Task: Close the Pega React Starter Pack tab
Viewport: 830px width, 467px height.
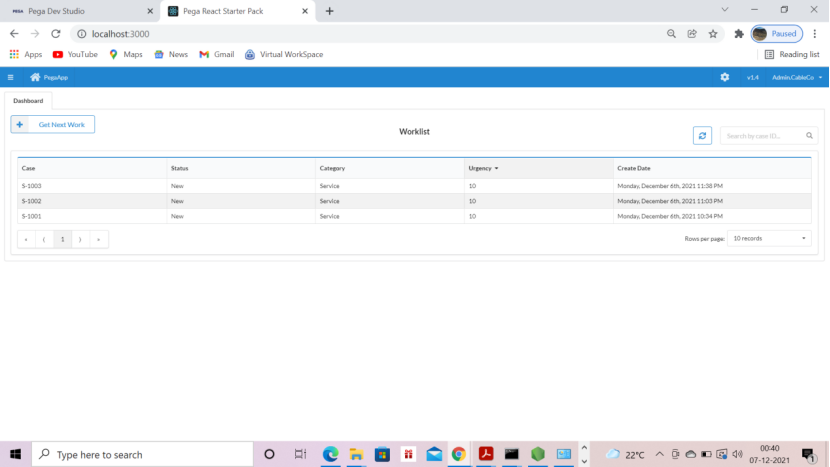Action: (x=305, y=11)
